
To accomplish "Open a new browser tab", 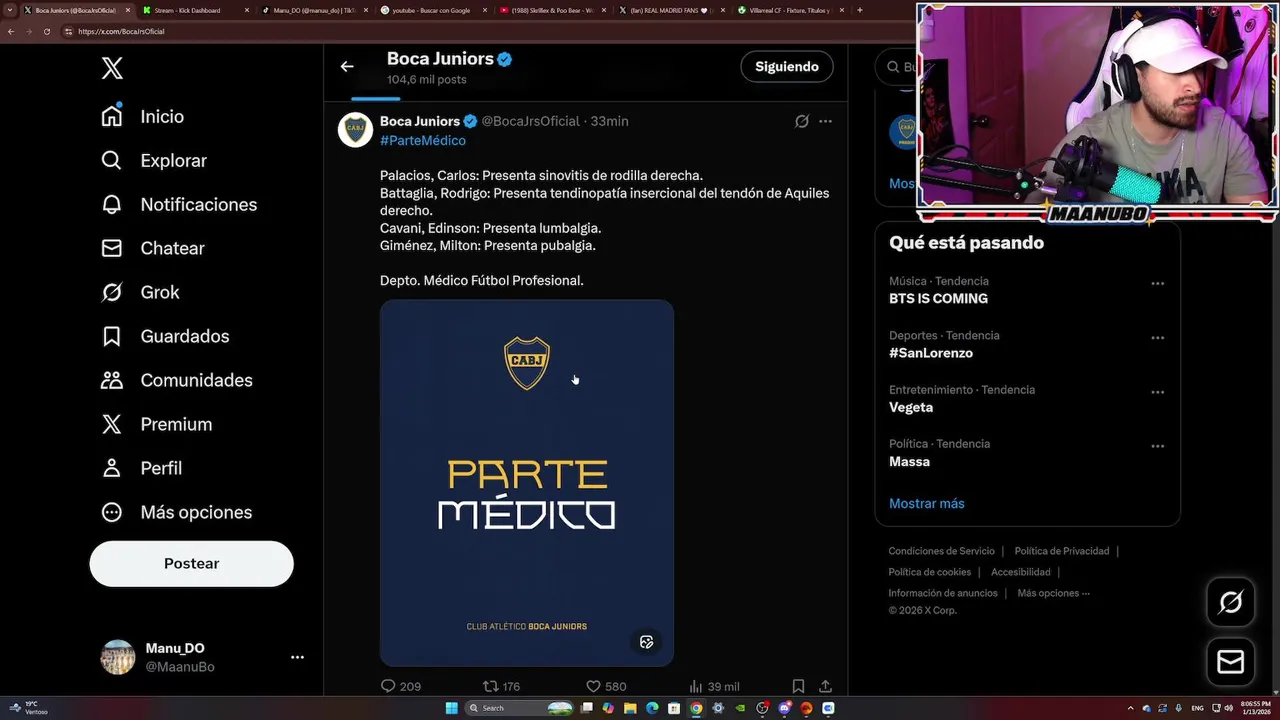I will tap(860, 10).
